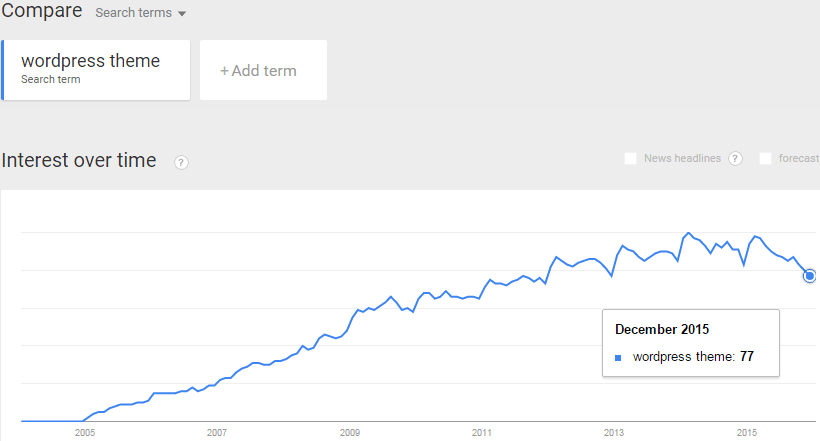Click the 2005 label on the time axis
The image size is (820, 441).
click(x=84, y=433)
